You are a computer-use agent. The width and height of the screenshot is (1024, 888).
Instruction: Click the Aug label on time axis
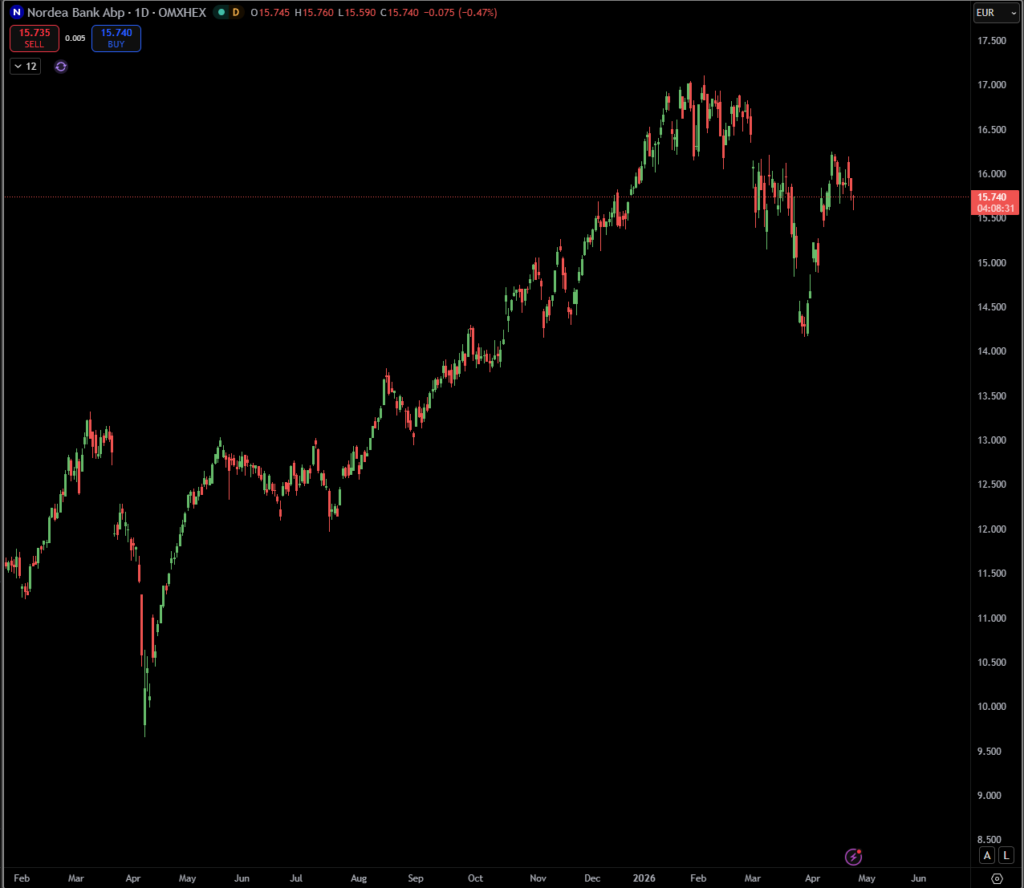(x=357, y=878)
